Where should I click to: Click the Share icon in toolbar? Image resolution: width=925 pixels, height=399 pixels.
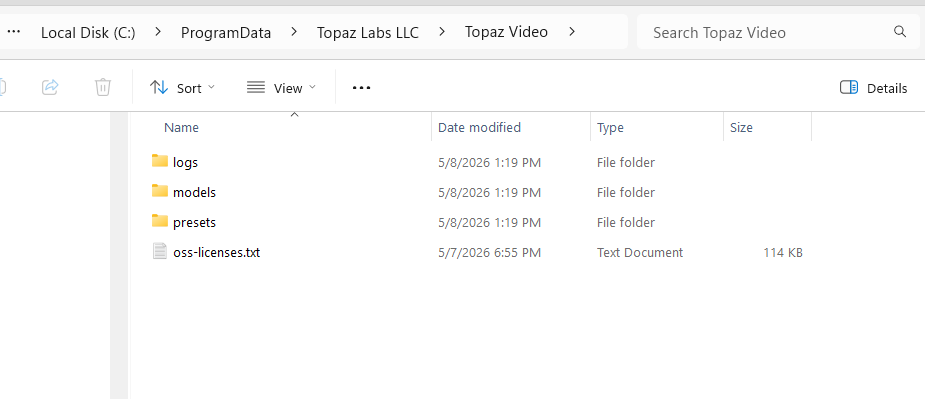click(x=50, y=87)
